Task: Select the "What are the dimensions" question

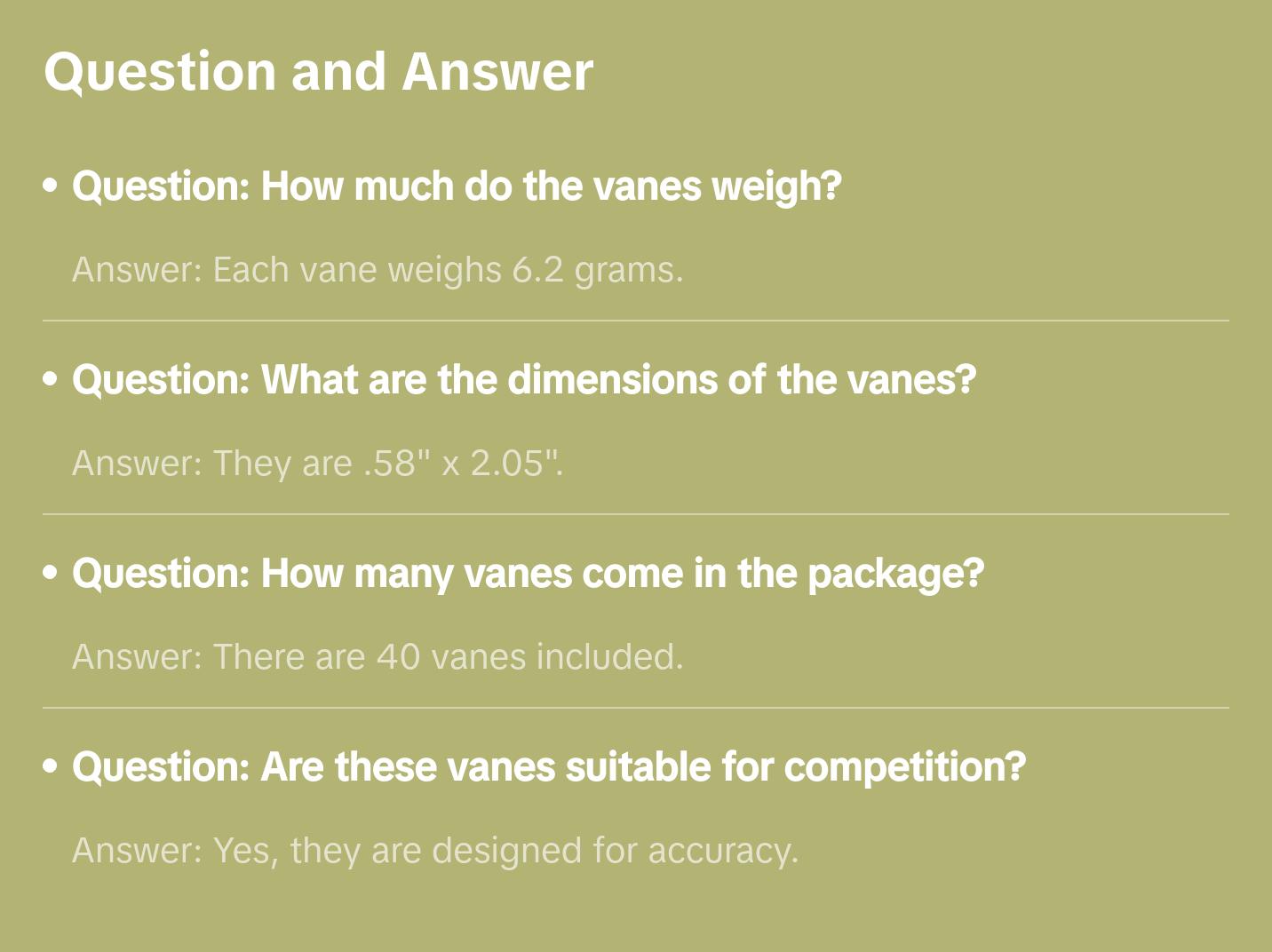Action: pyautogui.click(x=524, y=380)
